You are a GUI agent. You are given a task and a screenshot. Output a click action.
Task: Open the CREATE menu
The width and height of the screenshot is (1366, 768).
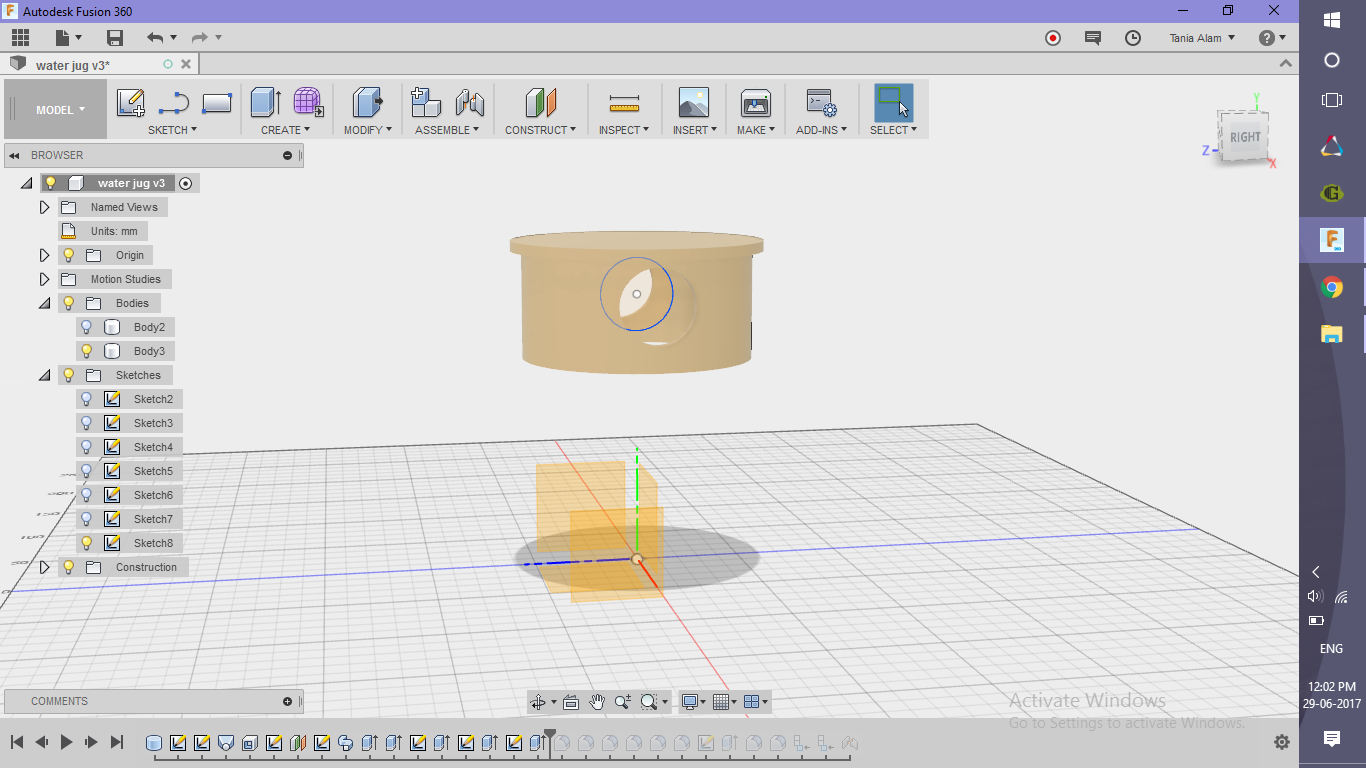(285, 130)
